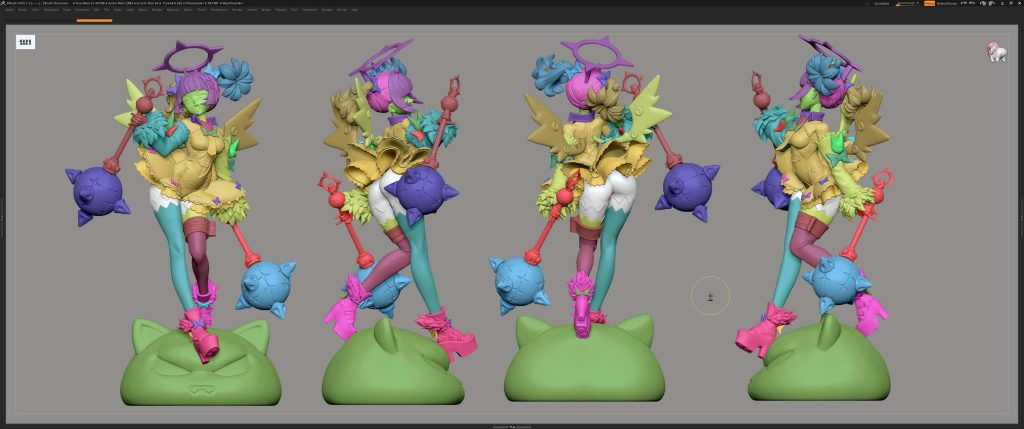Toggle the orange Menus button
The image size is (1024, 429).
coord(929,3)
